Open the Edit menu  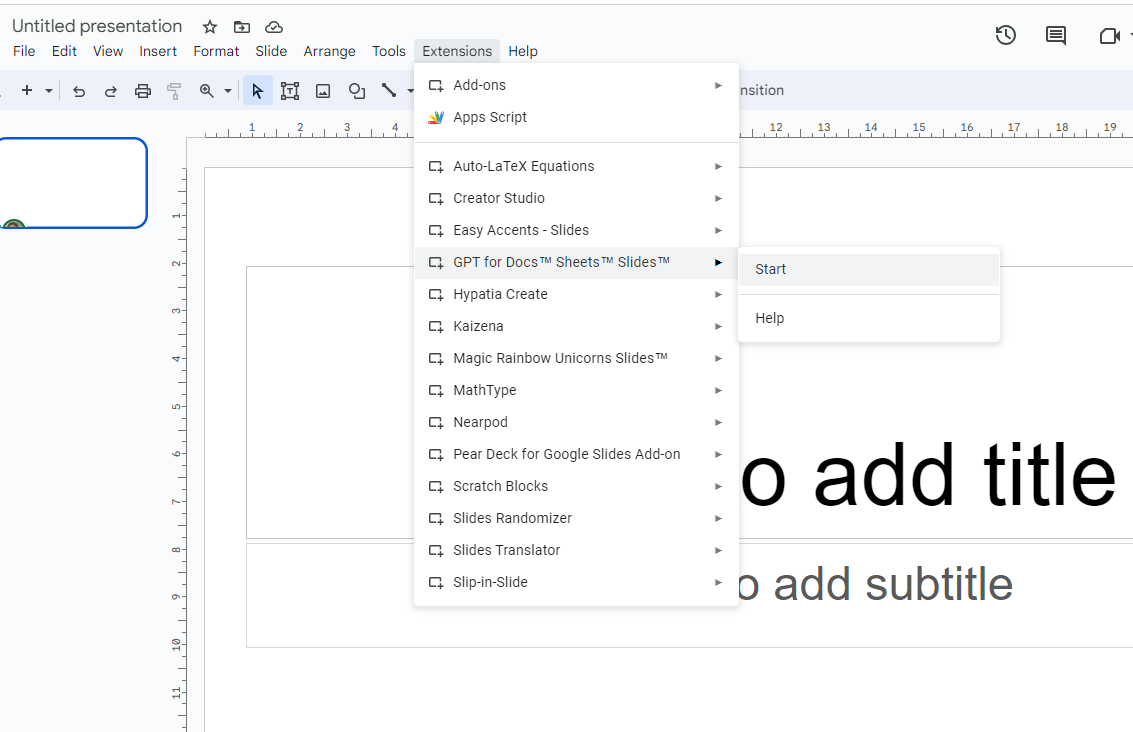coord(64,51)
